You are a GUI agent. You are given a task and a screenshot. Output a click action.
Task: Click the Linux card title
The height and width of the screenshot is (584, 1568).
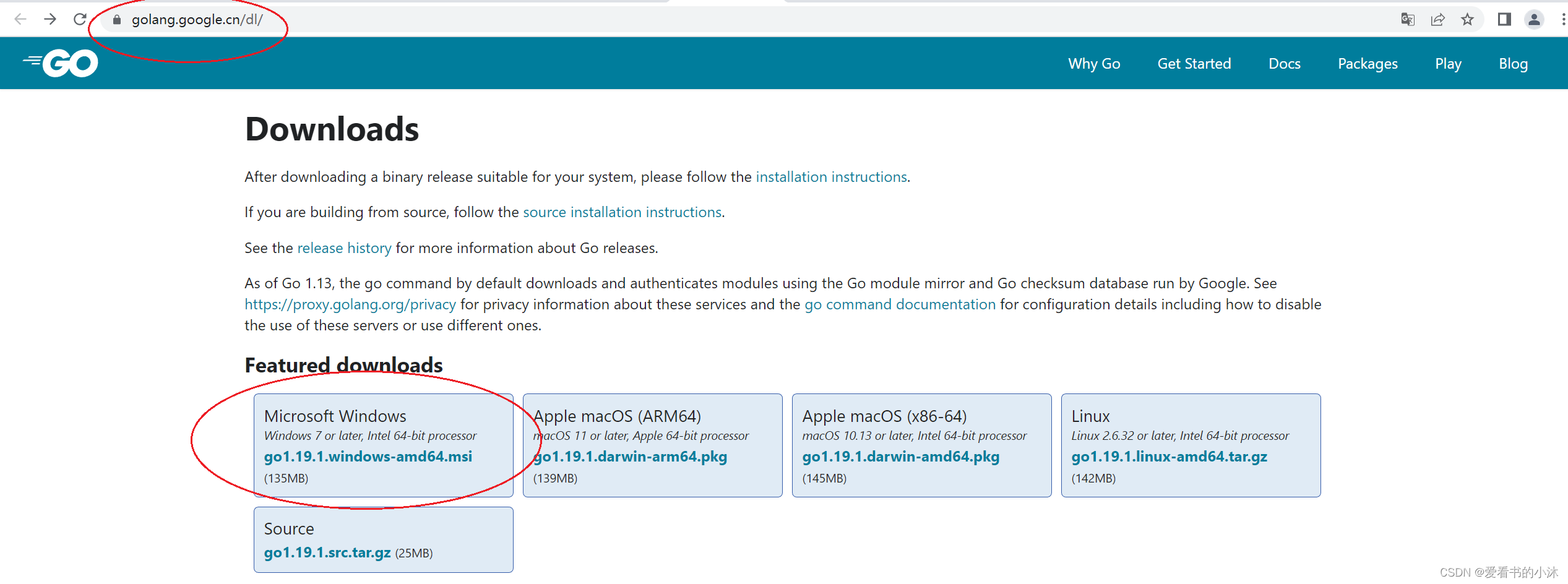1090,416
